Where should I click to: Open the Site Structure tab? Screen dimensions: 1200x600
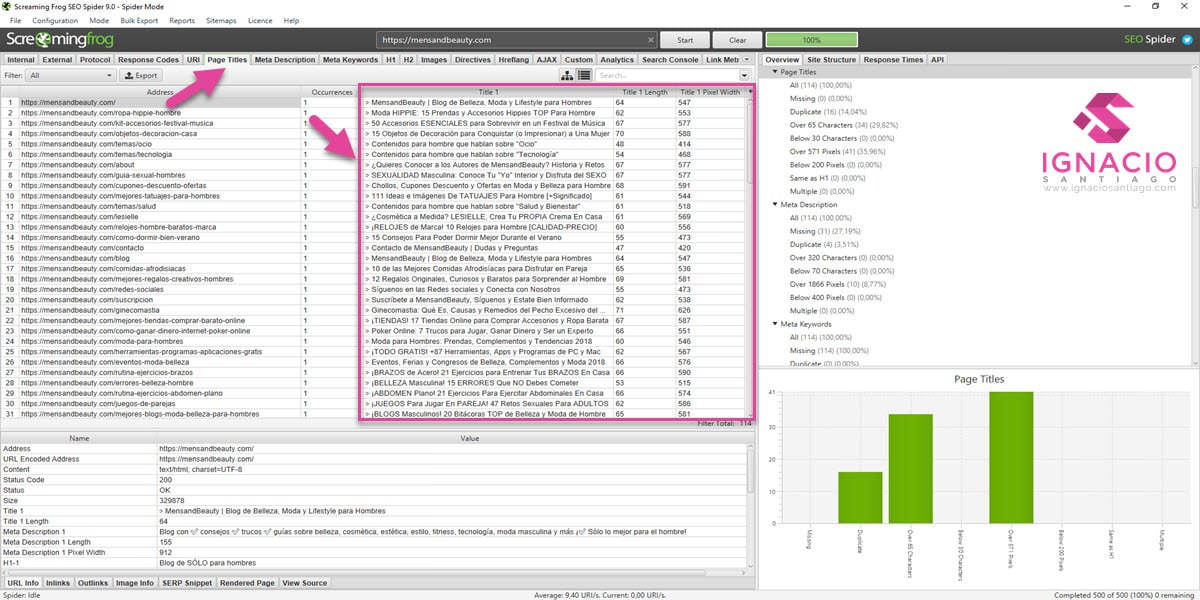tap(831, 59)
